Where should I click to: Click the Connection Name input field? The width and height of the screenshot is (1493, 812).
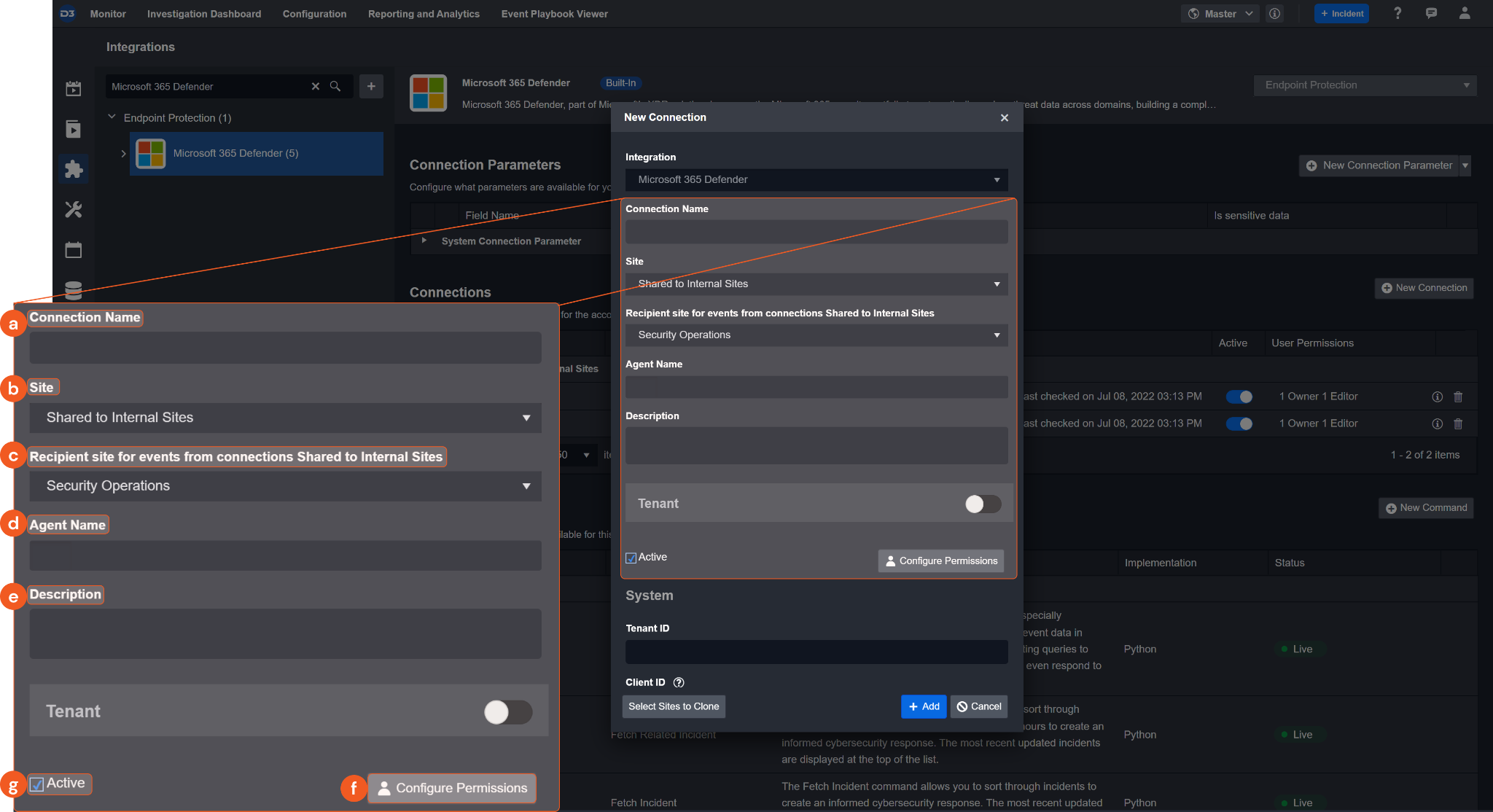(x=816, y=232)
